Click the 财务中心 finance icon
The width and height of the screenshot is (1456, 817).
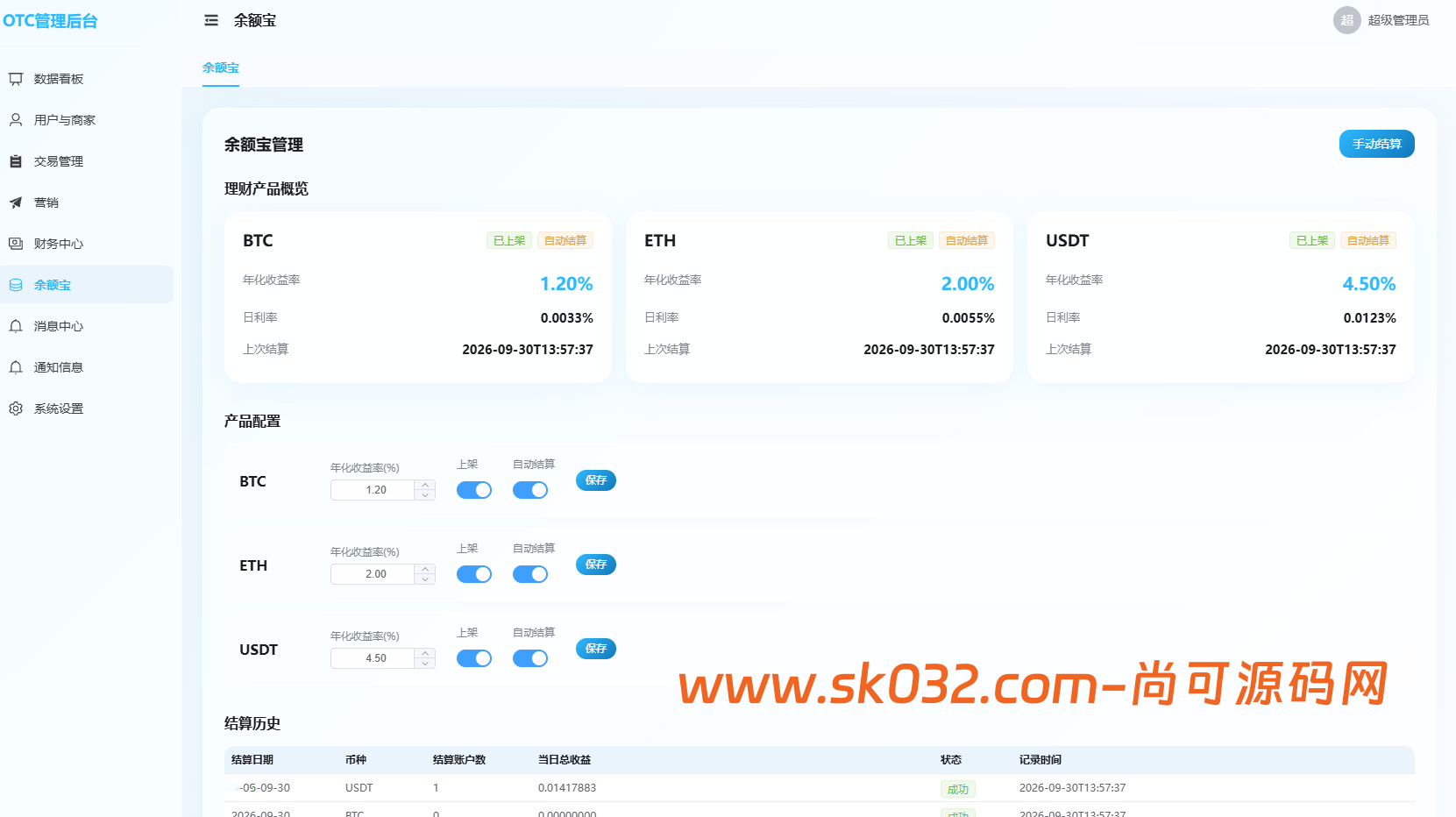16,244
